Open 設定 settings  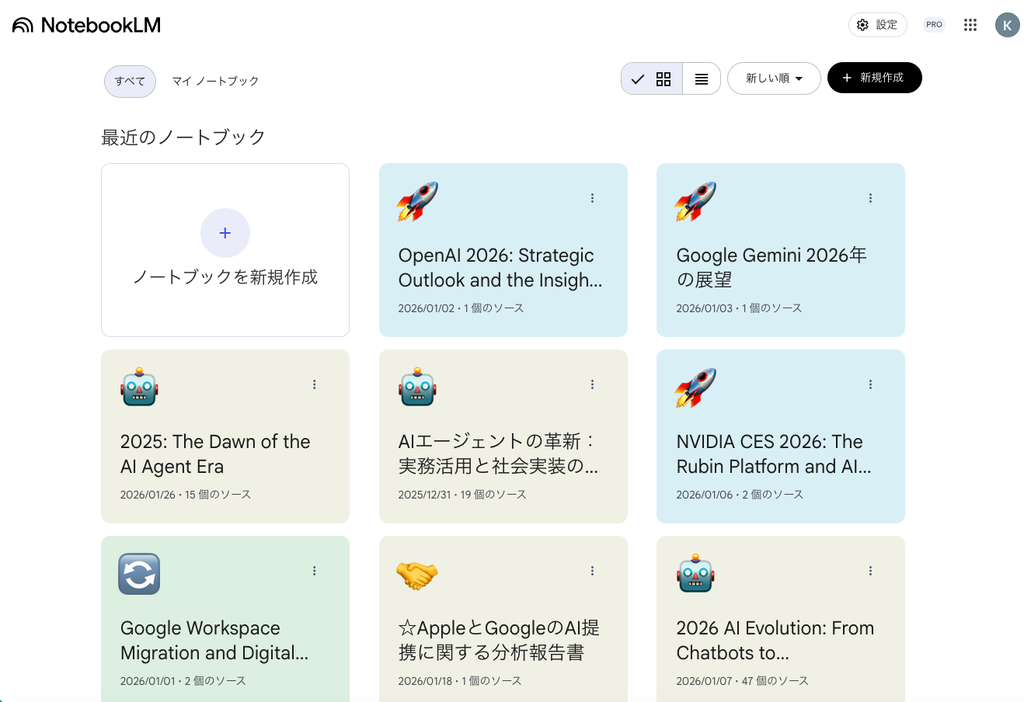coord(877,25)
